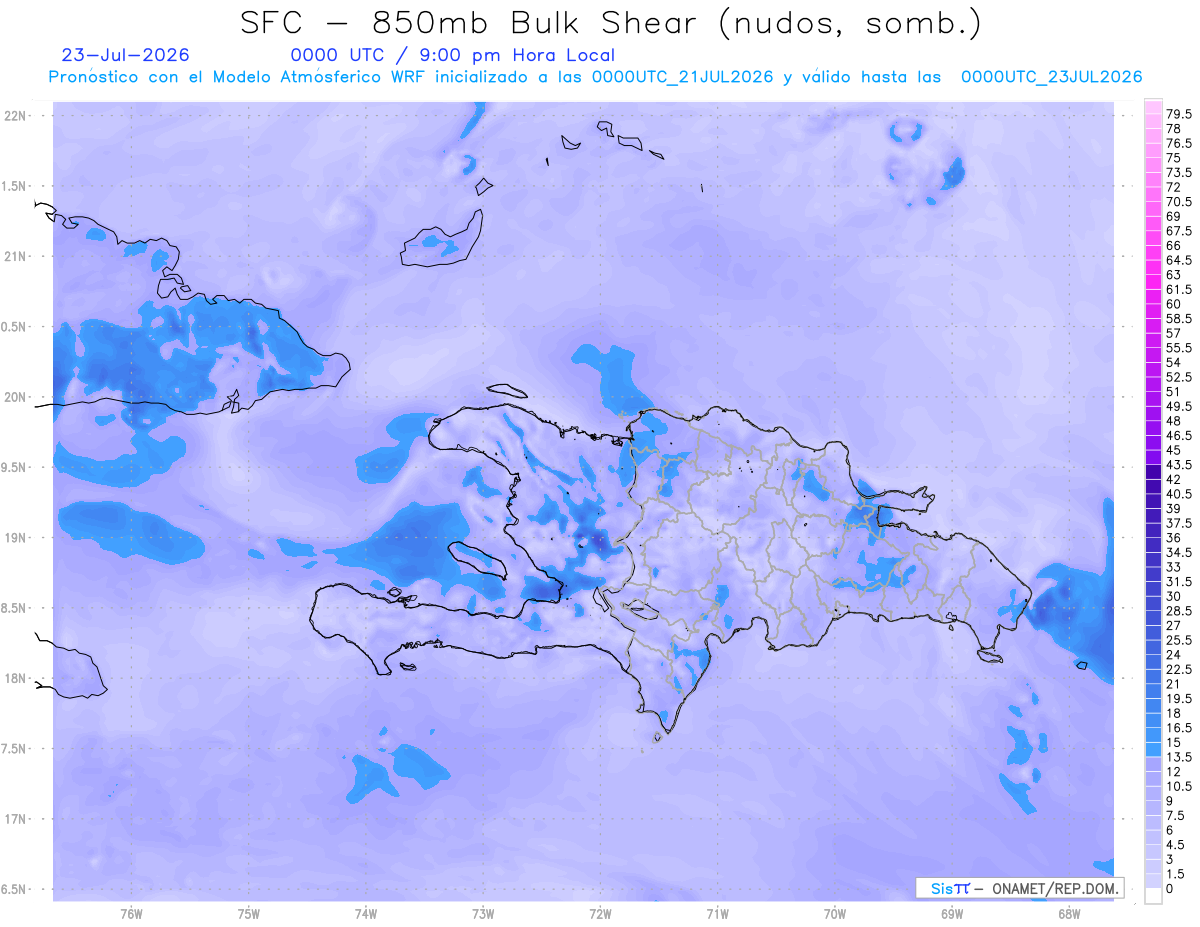This screenshot has height=927, width=1200.
Task: Click the color scale value "58.5"
Action: [x=1179, y=318]
